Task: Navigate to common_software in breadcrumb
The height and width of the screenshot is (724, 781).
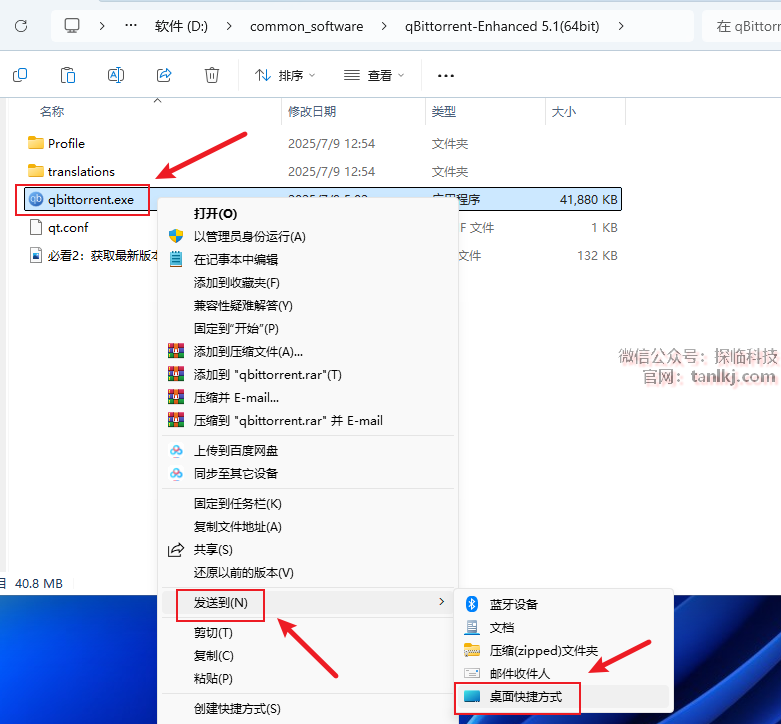Action: (306, 26)
